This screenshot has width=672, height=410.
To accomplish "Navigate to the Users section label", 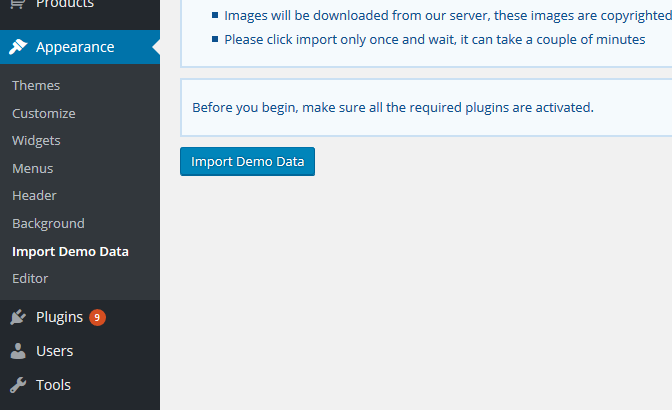I will click(54, 351).
